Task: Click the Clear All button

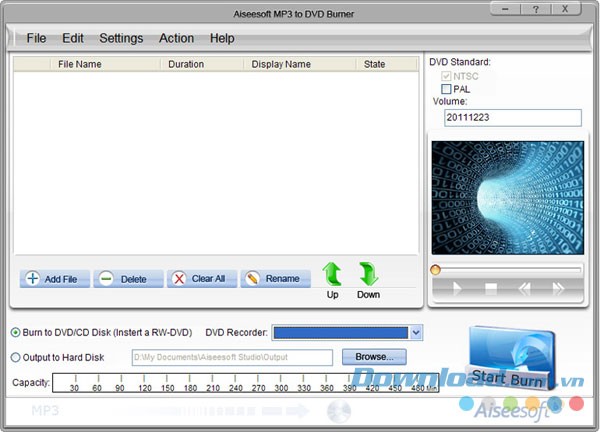Action: tap(202, 279)
